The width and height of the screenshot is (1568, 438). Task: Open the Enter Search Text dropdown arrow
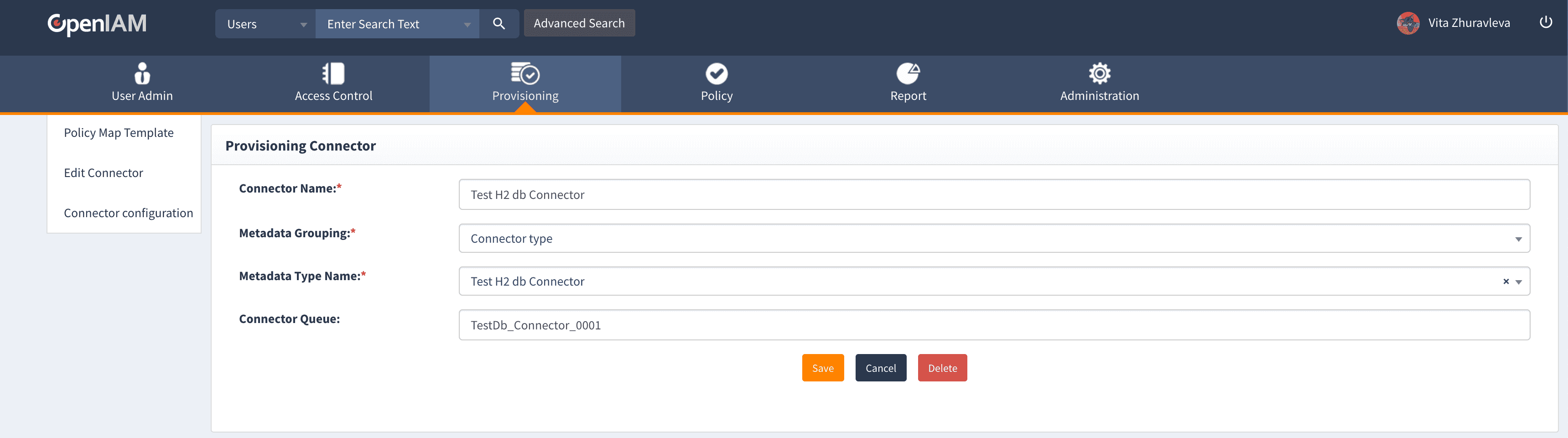(x=467, y=25)
